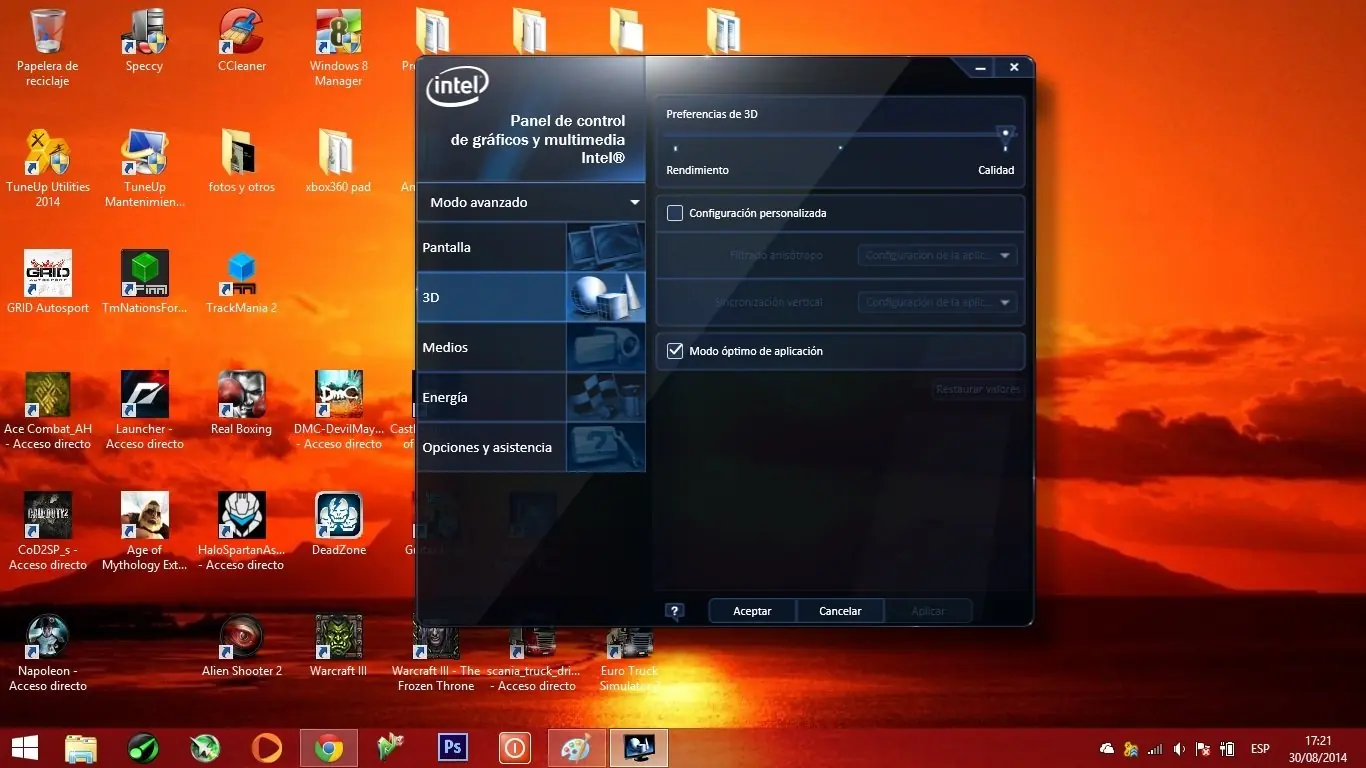The image size is (1366, 768).
Task: Open Google Chrome from the taskbar
Action: click(x=329, y=748)
